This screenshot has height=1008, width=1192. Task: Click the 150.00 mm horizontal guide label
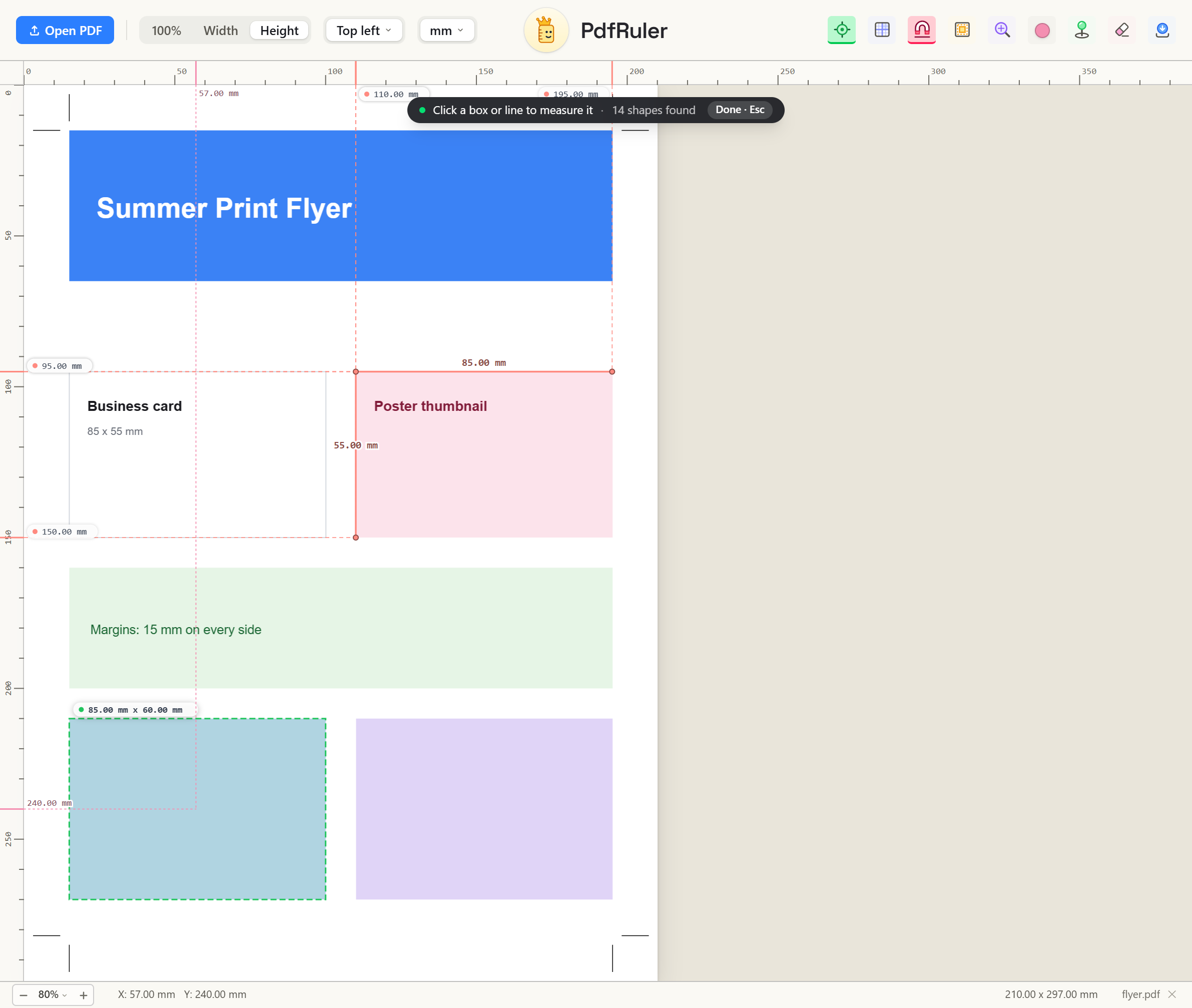pyautogui.click(x=62, y=532)
